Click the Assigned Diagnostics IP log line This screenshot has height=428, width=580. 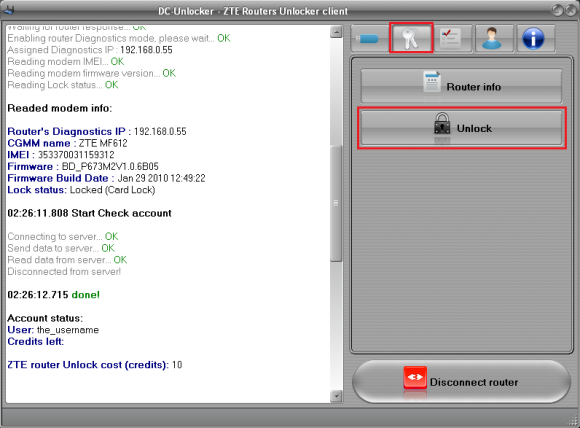(x=90, y=50)
